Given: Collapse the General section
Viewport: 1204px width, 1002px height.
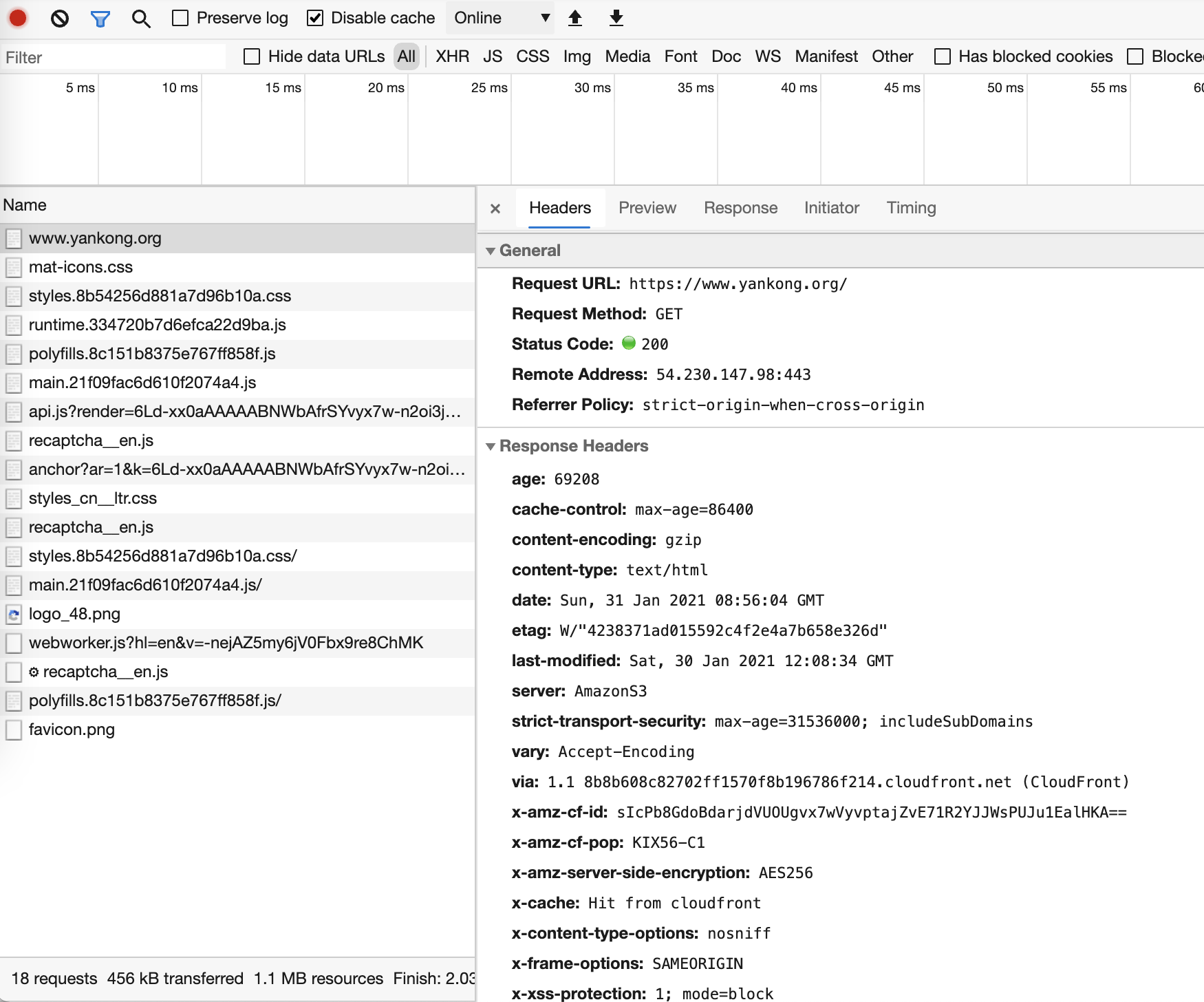Looking at the screenshot, I should tap(491, 251).
